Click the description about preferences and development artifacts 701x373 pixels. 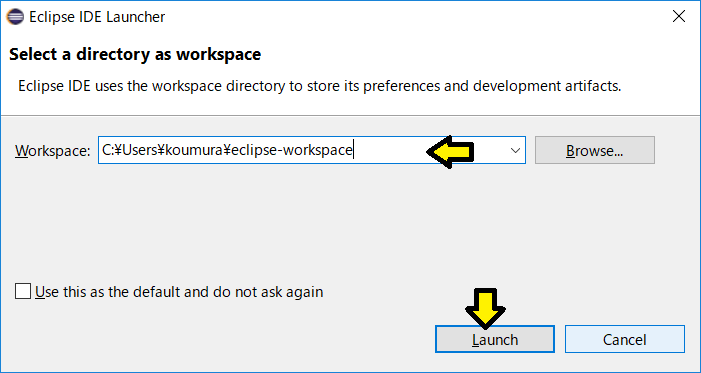(320, 86)
